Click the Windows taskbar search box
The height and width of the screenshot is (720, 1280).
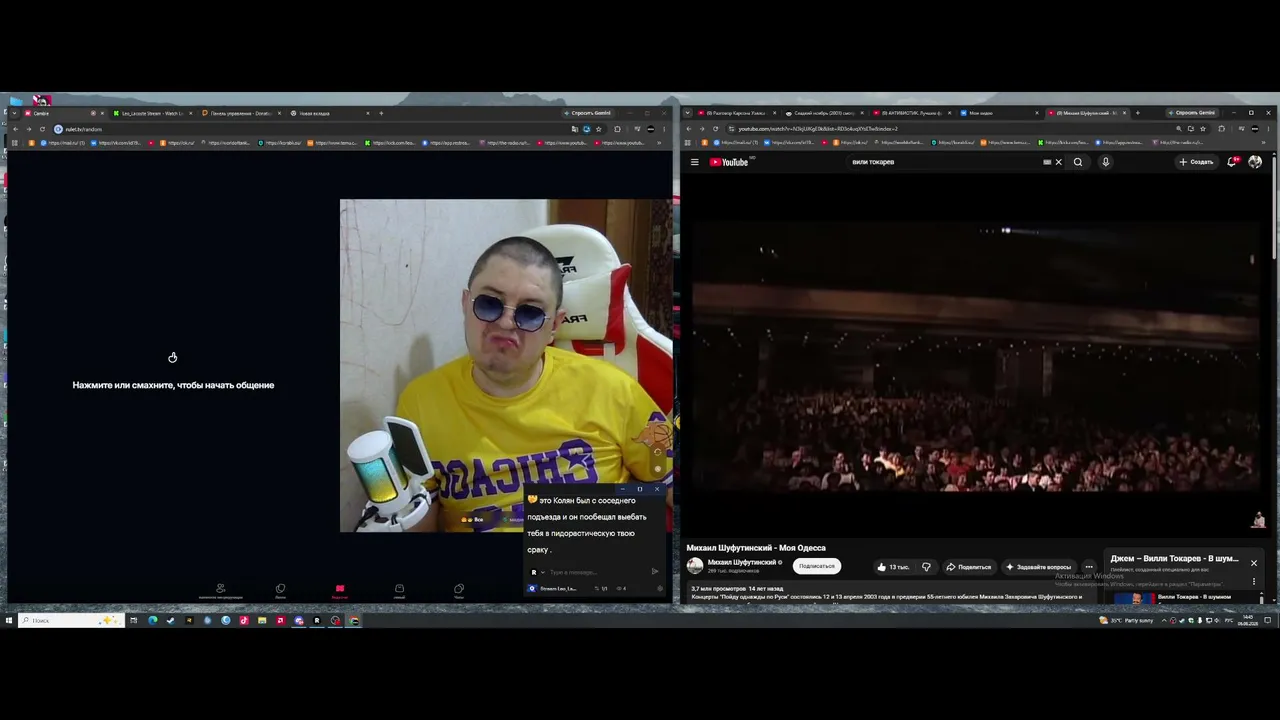coord(71,620)
